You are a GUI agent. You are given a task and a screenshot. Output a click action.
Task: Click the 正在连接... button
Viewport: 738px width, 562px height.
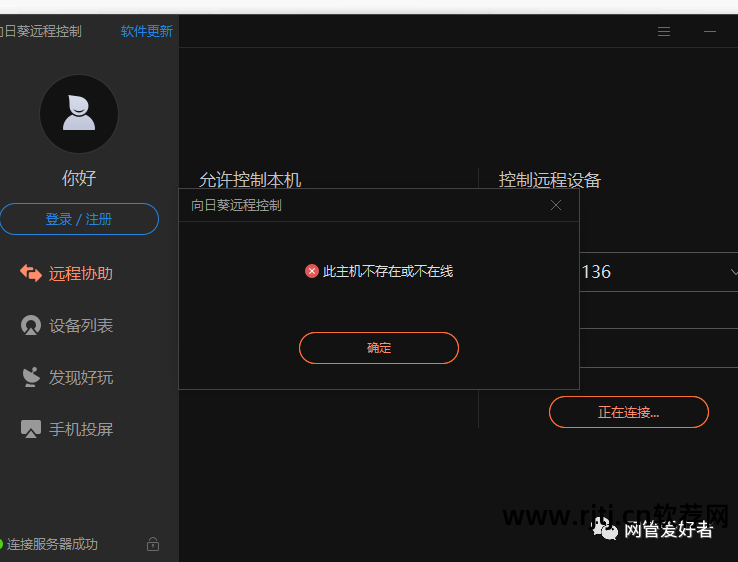tap(628, 412)
